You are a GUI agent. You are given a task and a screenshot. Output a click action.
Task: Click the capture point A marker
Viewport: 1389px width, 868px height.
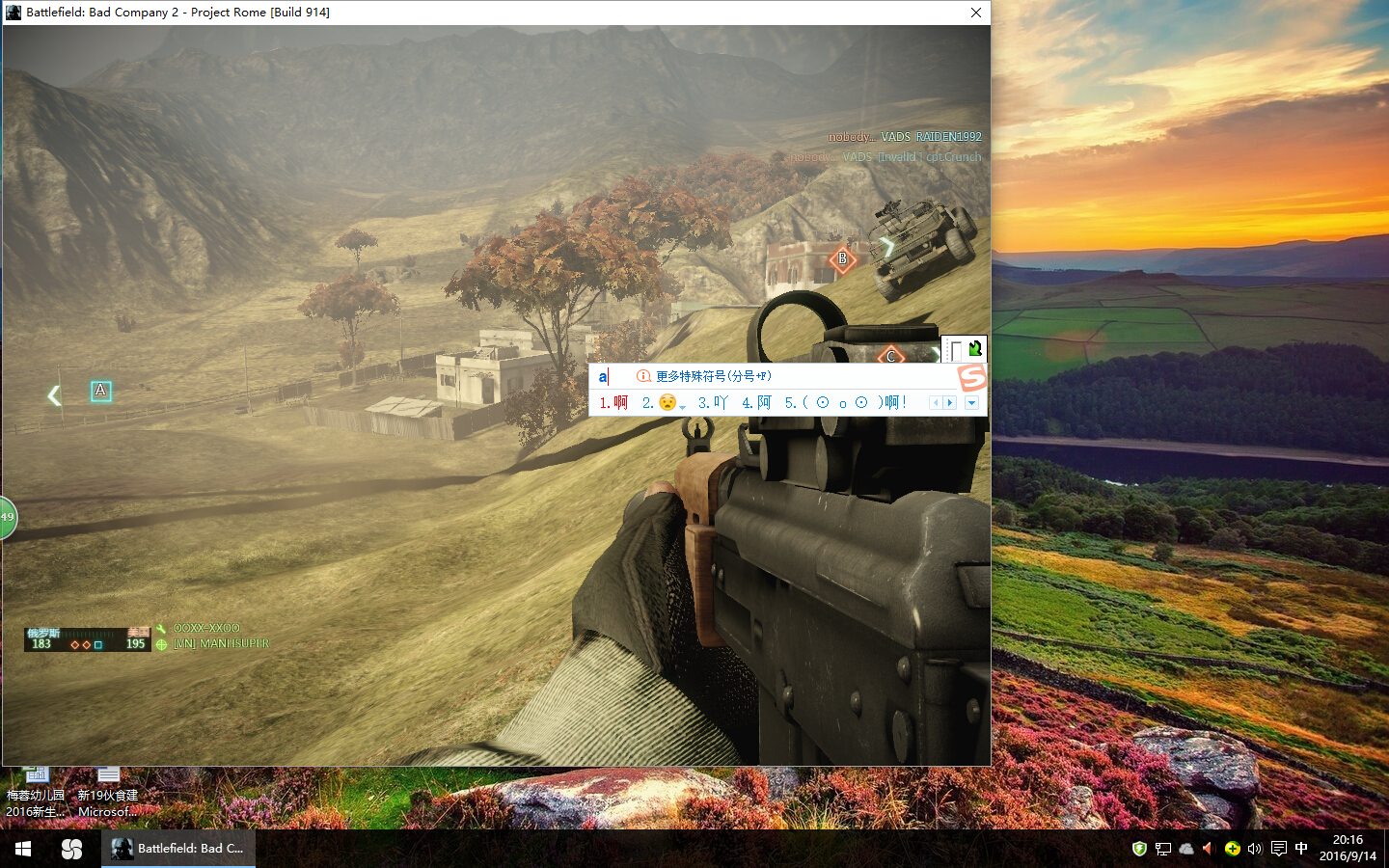tap(100, 391)
